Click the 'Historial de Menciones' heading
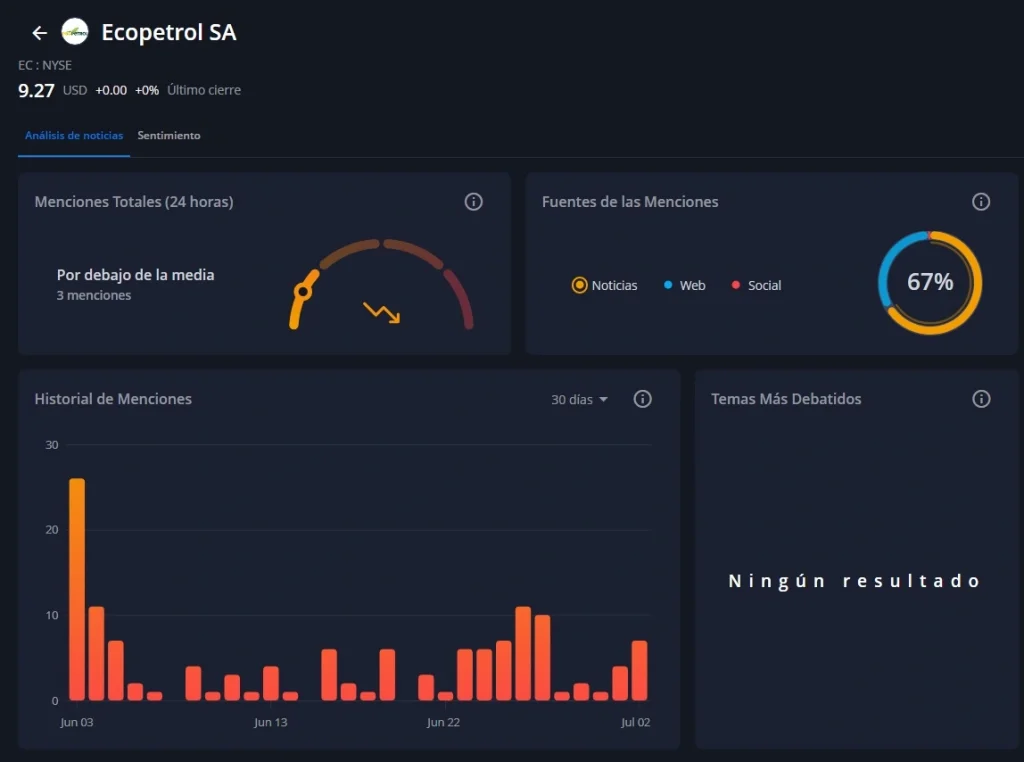The width and height of the screenshot is (1024, 762). [x=113, y=399]
